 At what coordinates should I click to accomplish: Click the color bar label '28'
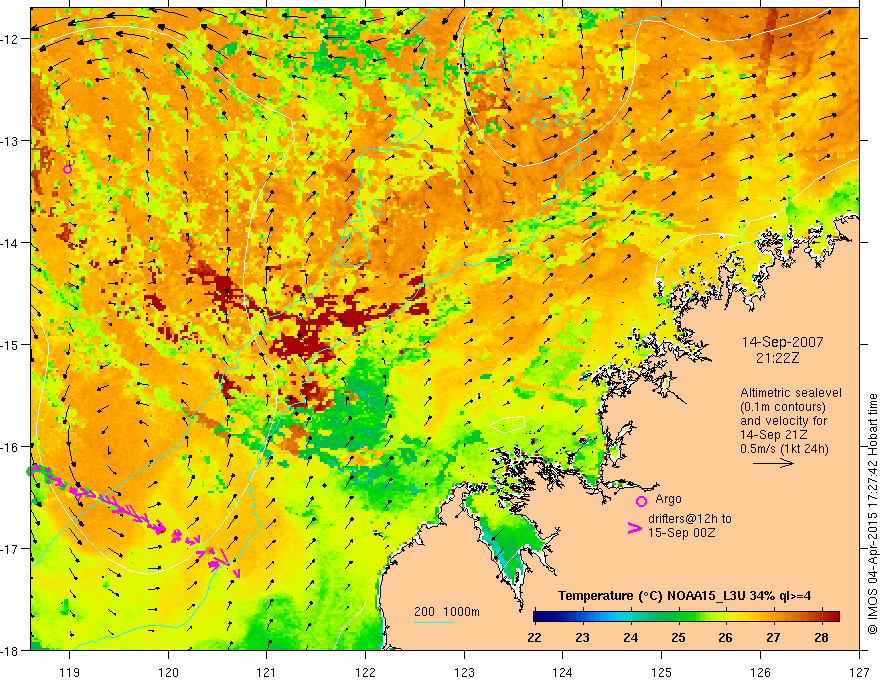821,637
